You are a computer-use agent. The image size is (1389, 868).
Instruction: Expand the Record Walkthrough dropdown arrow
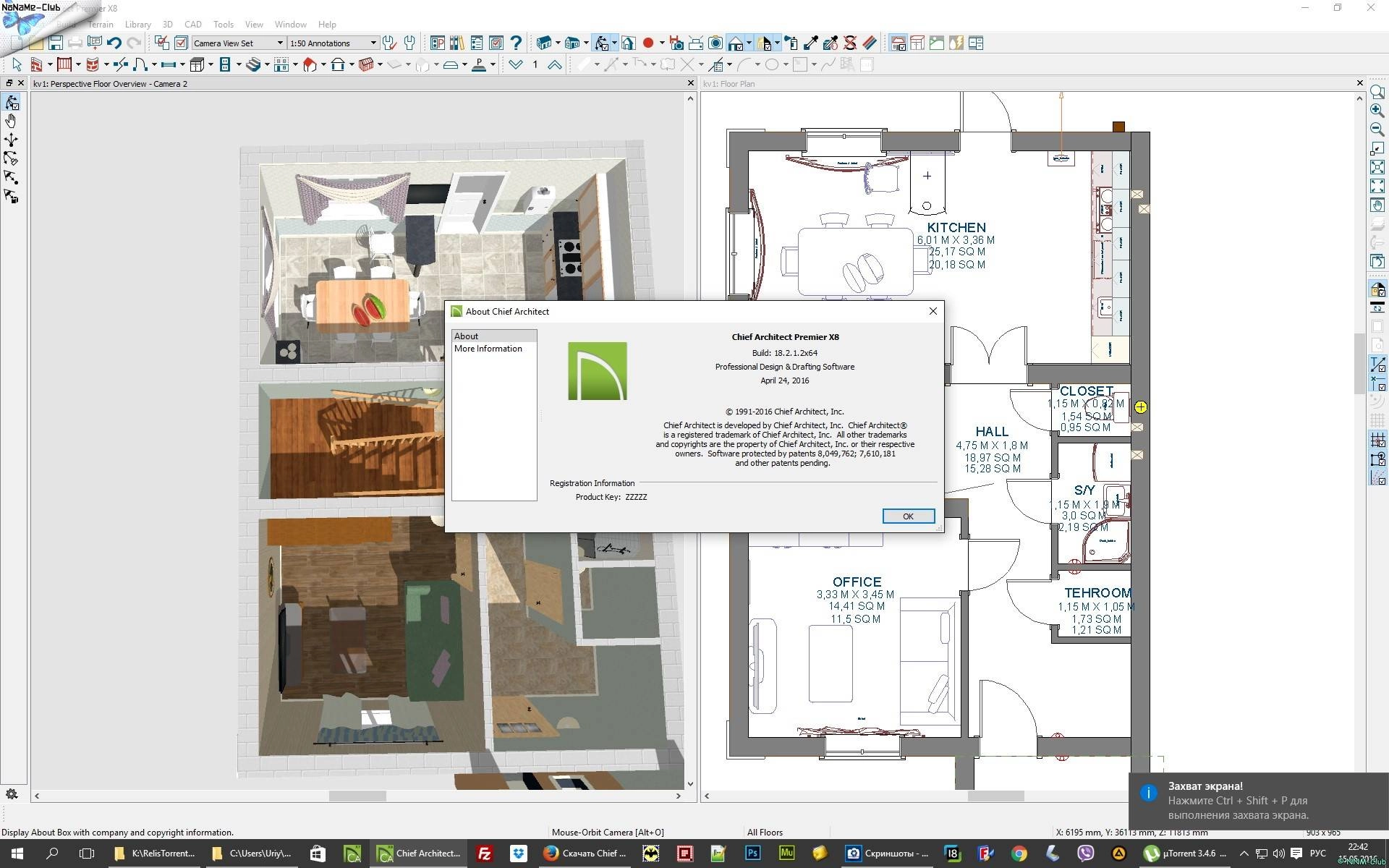coord(661,43)
